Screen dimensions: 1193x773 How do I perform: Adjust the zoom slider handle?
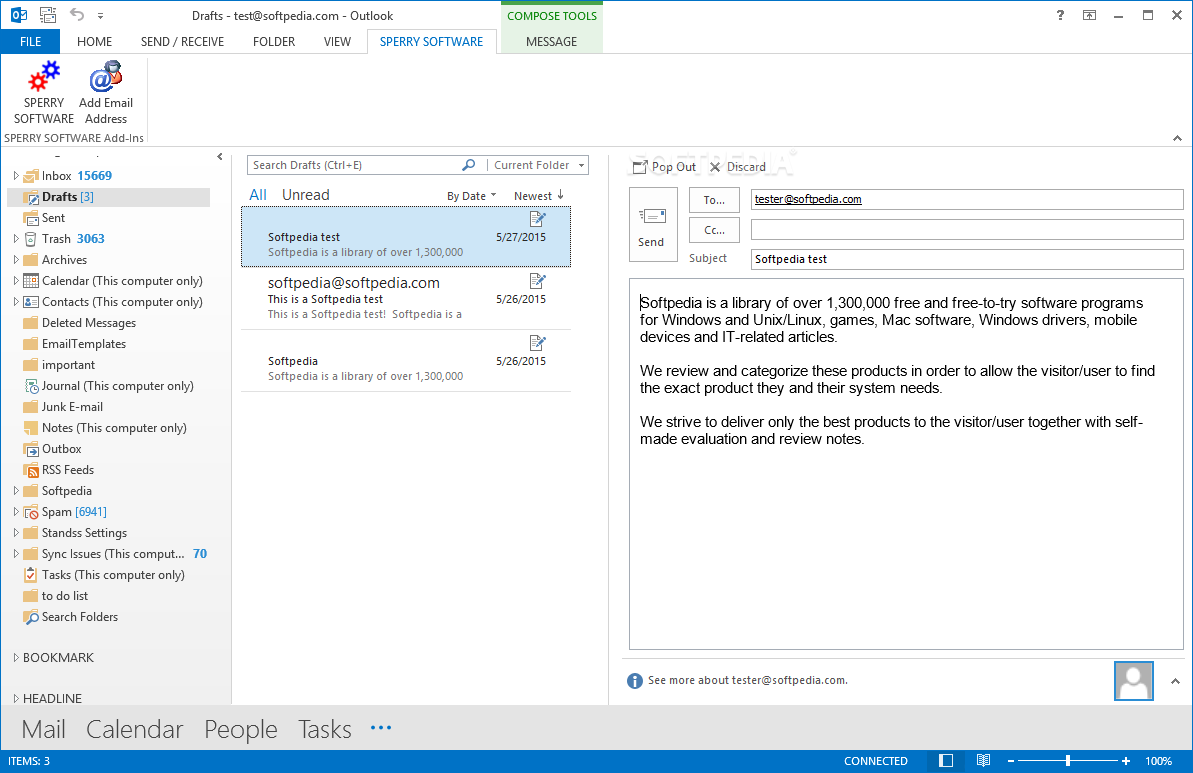(x=1068, y=761)
